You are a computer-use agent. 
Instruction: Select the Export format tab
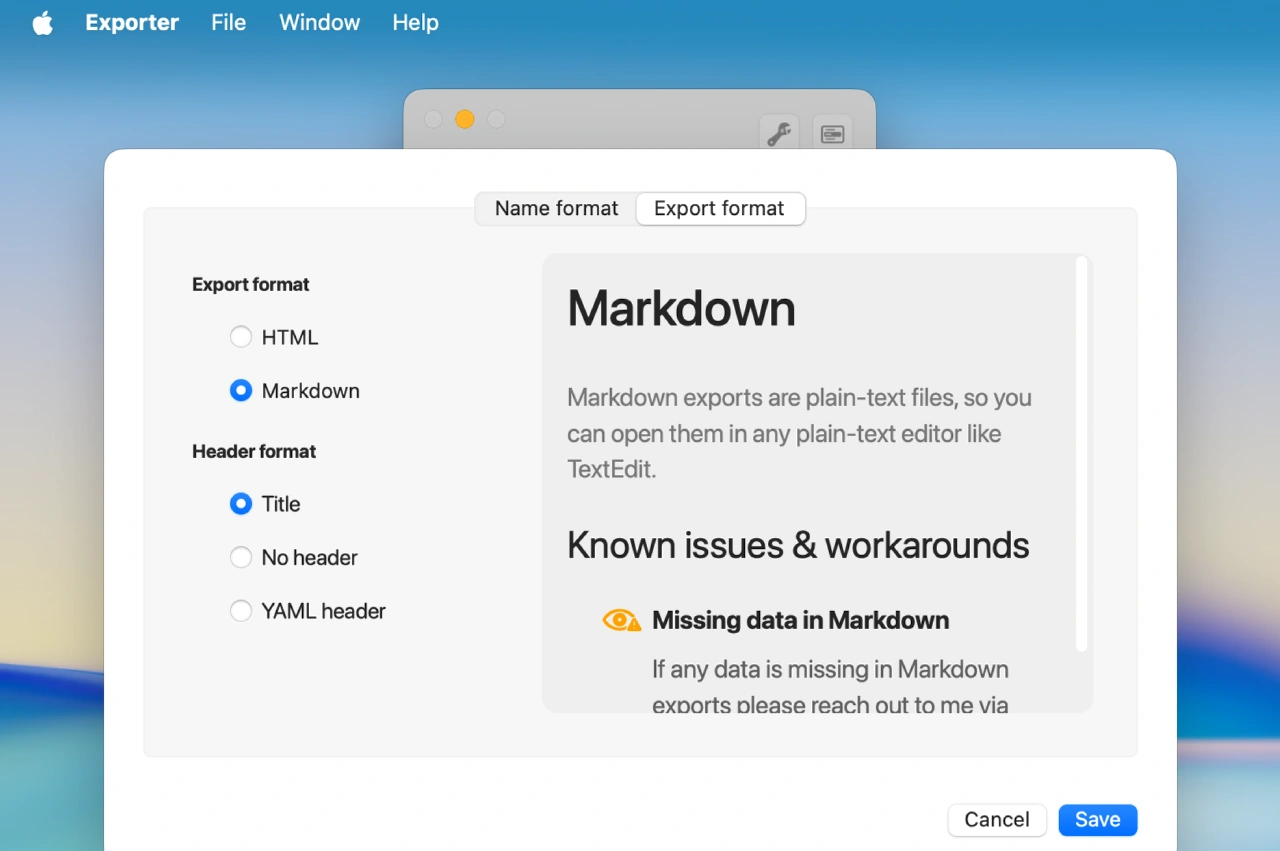click(x=719, y=209)
